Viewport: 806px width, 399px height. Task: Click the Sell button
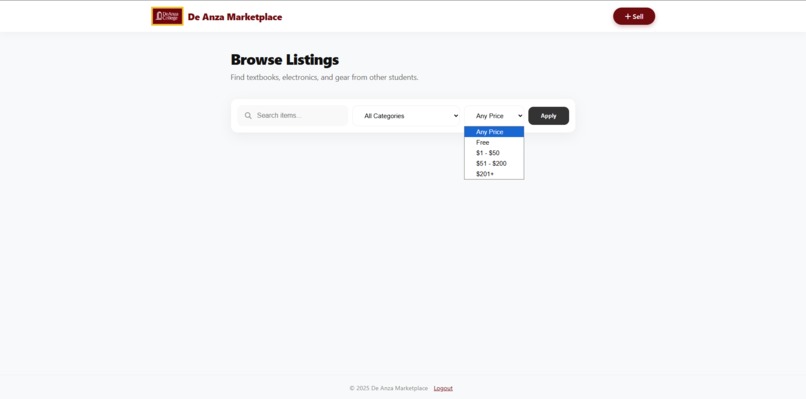(634, 16)
